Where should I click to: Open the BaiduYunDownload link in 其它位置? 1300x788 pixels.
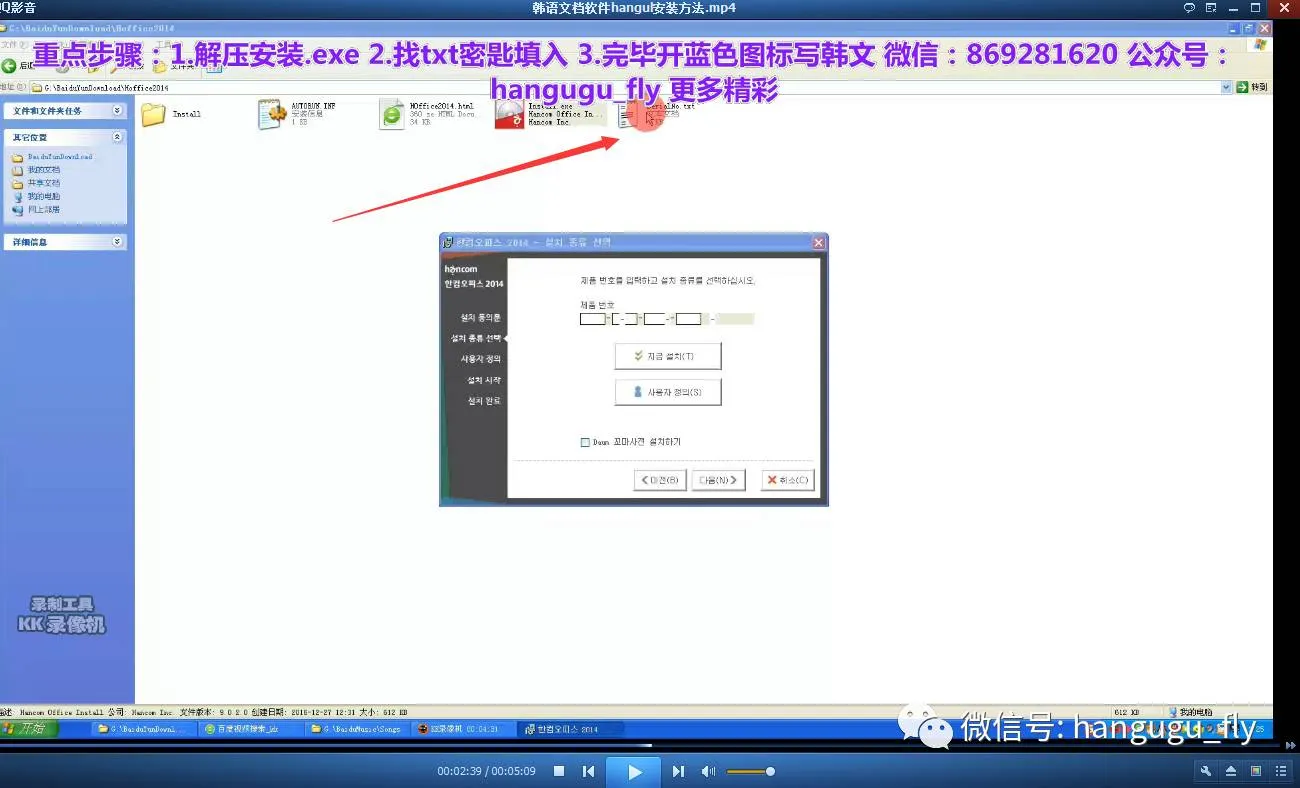[59, 157]
